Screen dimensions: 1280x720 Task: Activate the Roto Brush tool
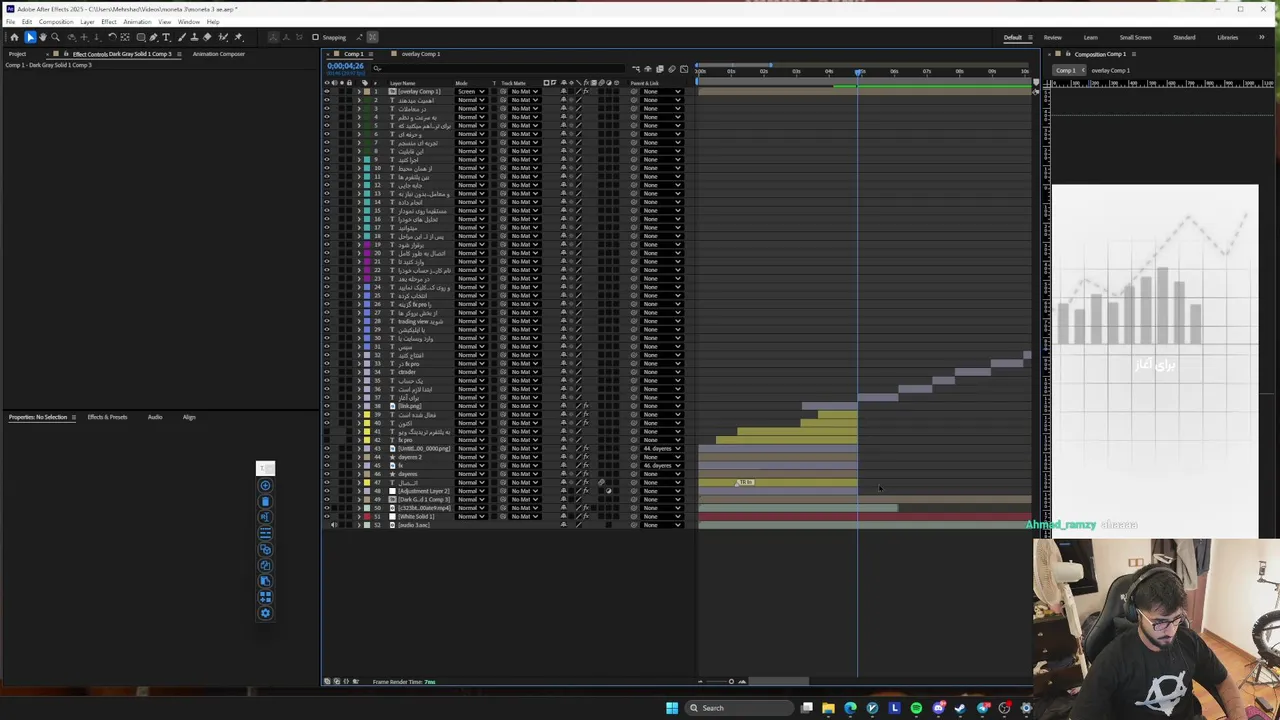(221, 37)
